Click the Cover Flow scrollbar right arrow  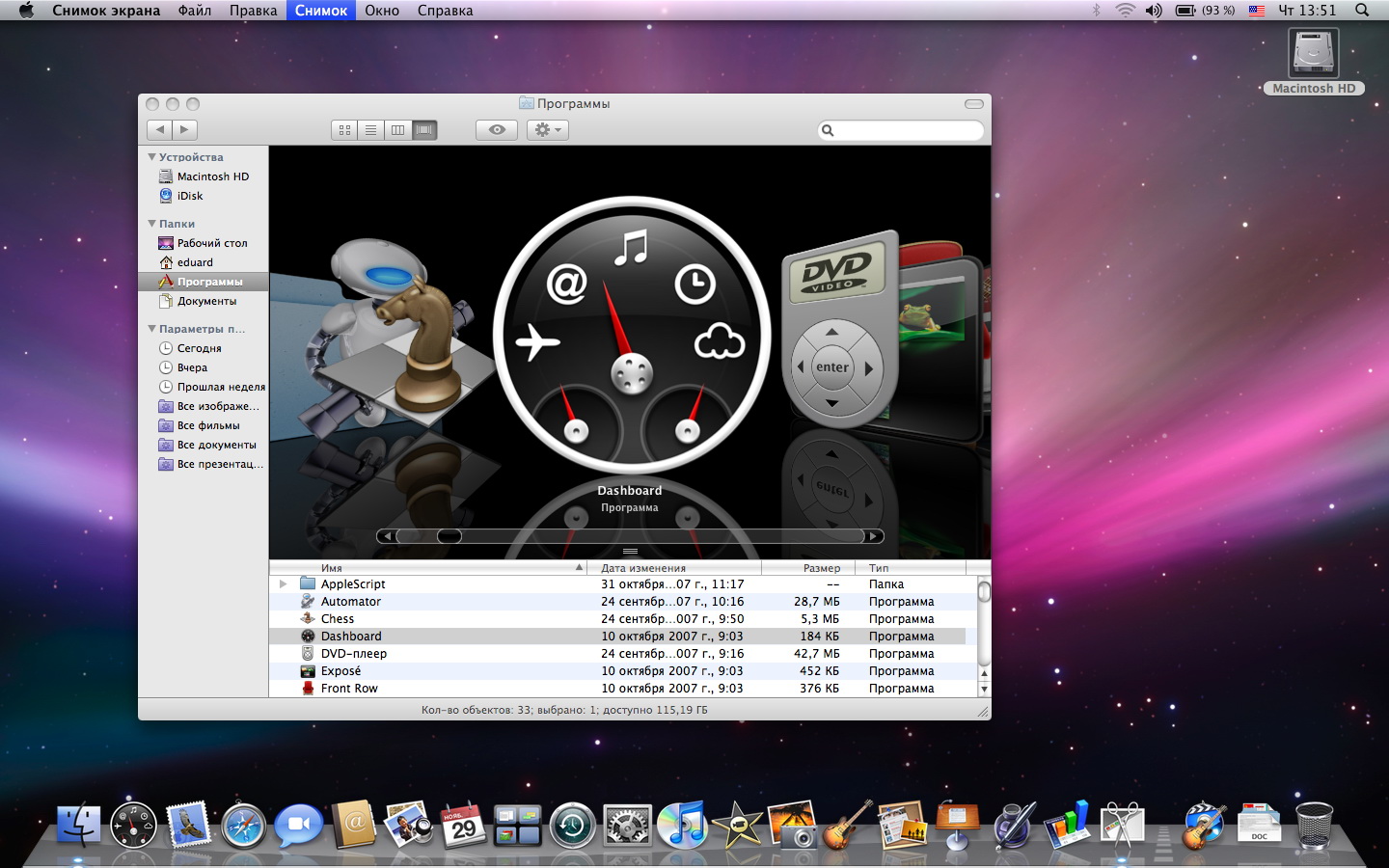(873, 536)
